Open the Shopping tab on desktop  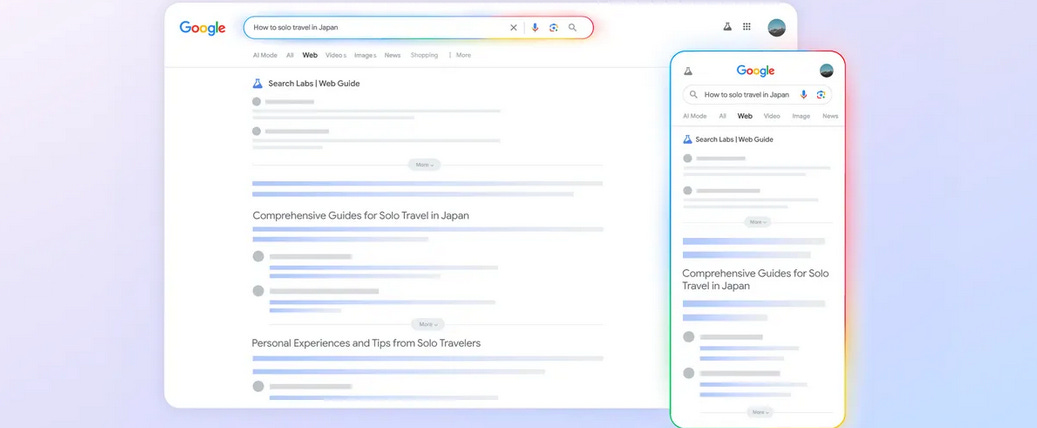click(424, 56)
